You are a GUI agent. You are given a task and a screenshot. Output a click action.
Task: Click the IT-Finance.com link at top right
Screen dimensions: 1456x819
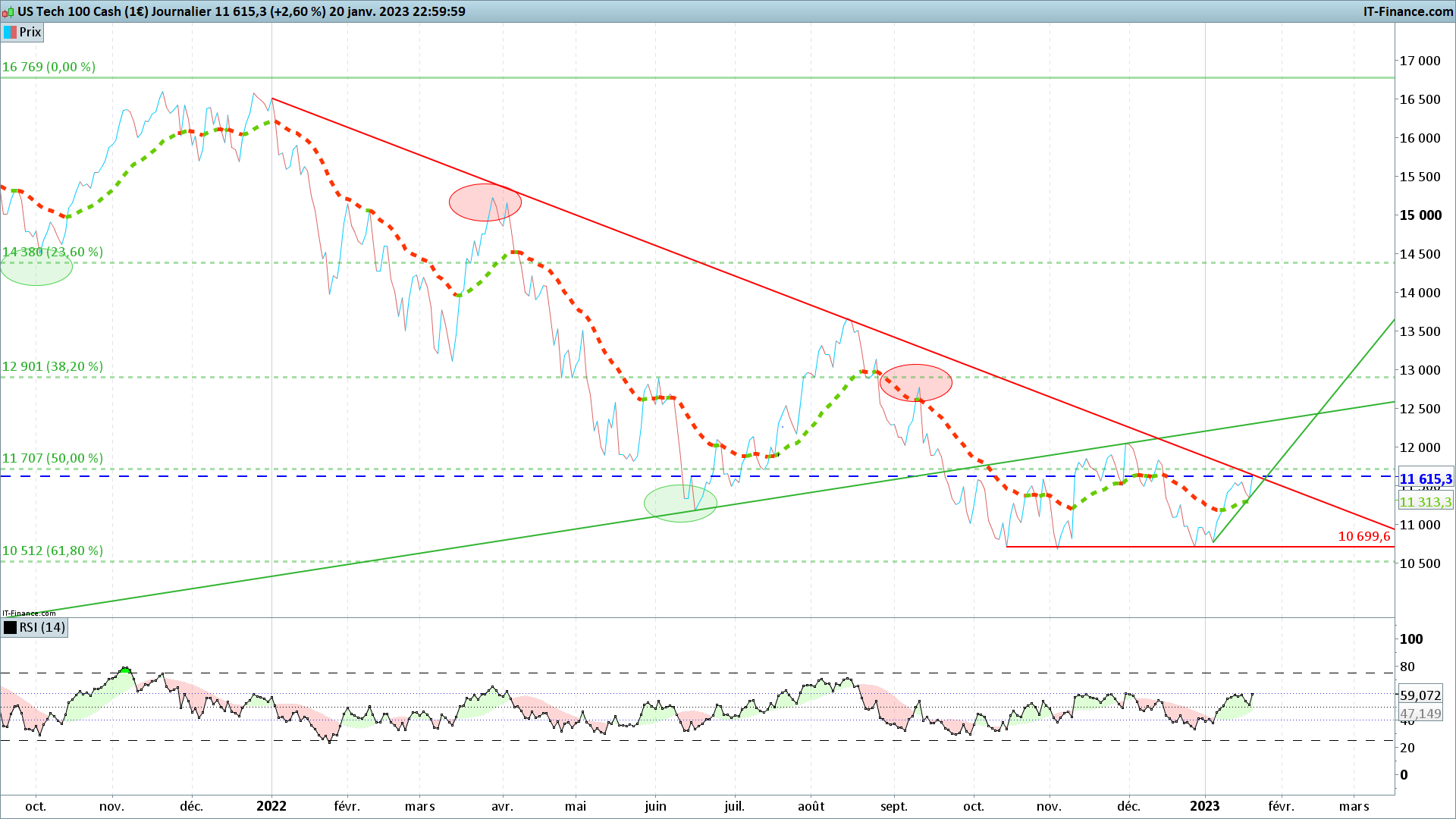tap(1407, 11)
